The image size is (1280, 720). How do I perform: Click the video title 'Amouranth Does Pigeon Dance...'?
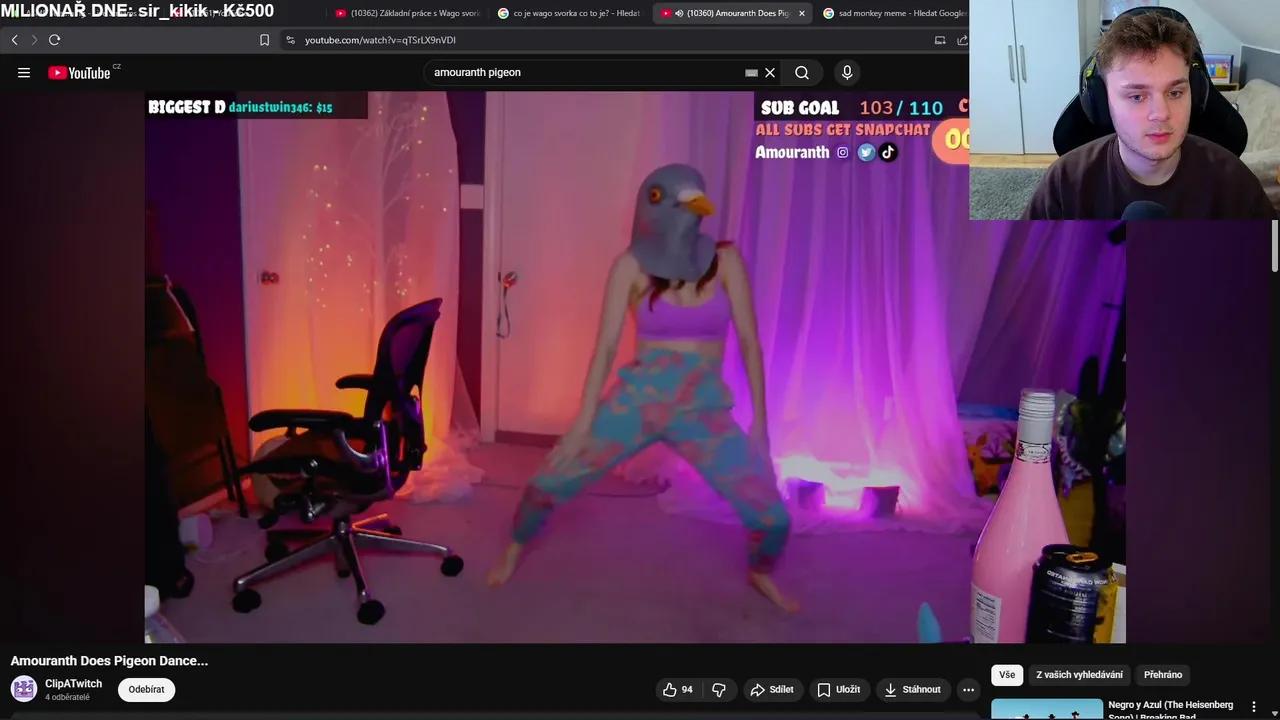(x=109, y=661)
